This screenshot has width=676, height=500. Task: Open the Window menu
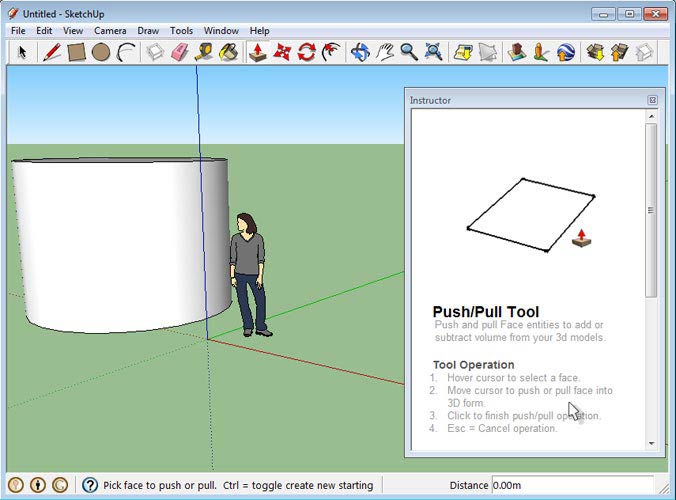(x=221, y=31)
